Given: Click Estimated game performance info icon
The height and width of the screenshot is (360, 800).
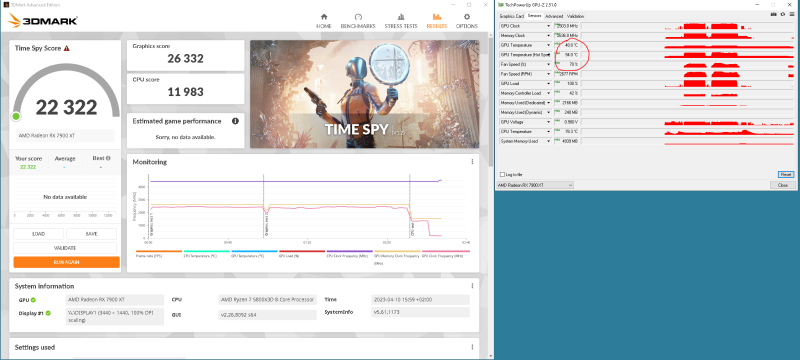Looking at the screenshot, I should click(235, 121).
